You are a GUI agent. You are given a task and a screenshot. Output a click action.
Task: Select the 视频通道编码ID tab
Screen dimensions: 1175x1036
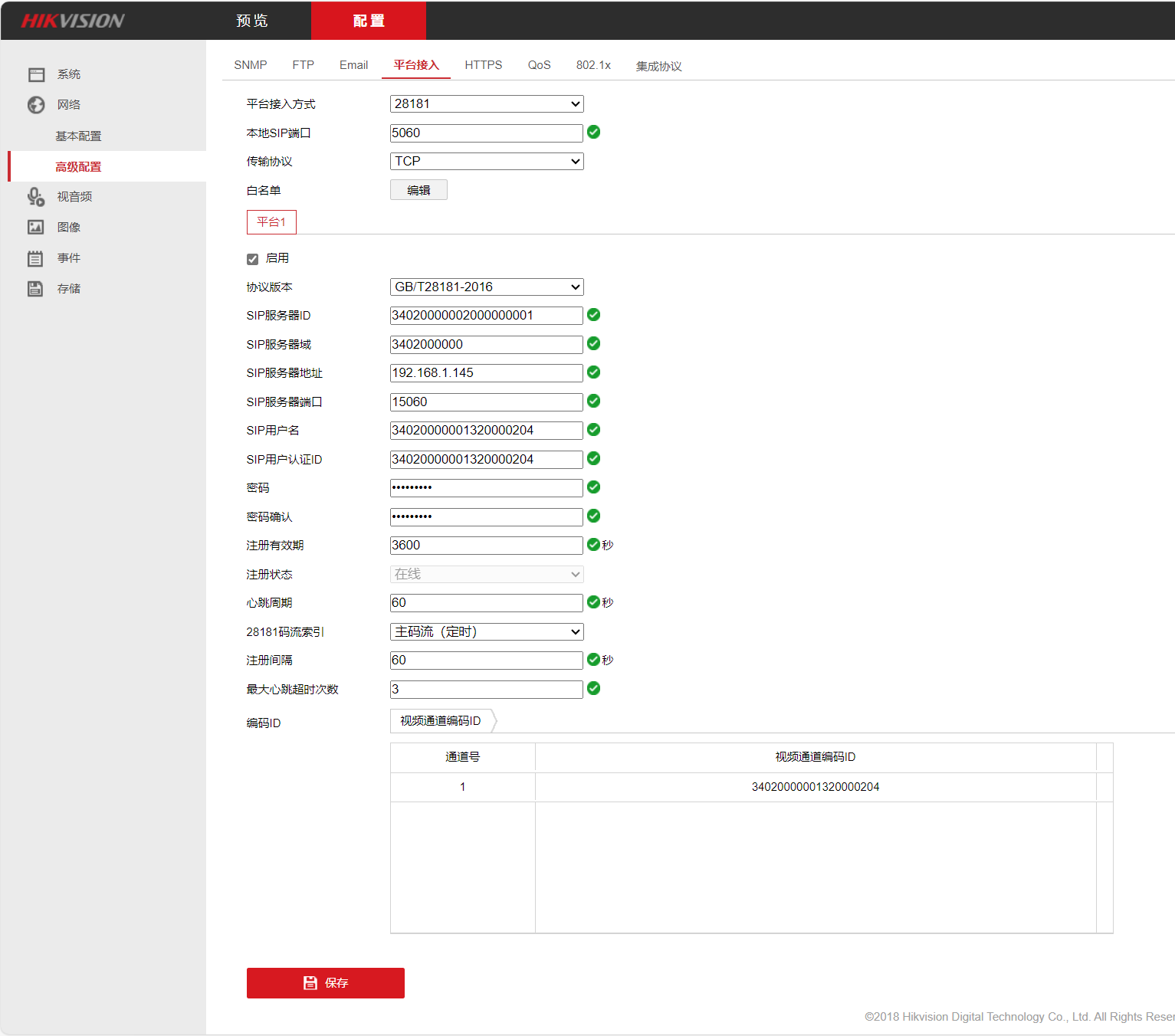441,721
